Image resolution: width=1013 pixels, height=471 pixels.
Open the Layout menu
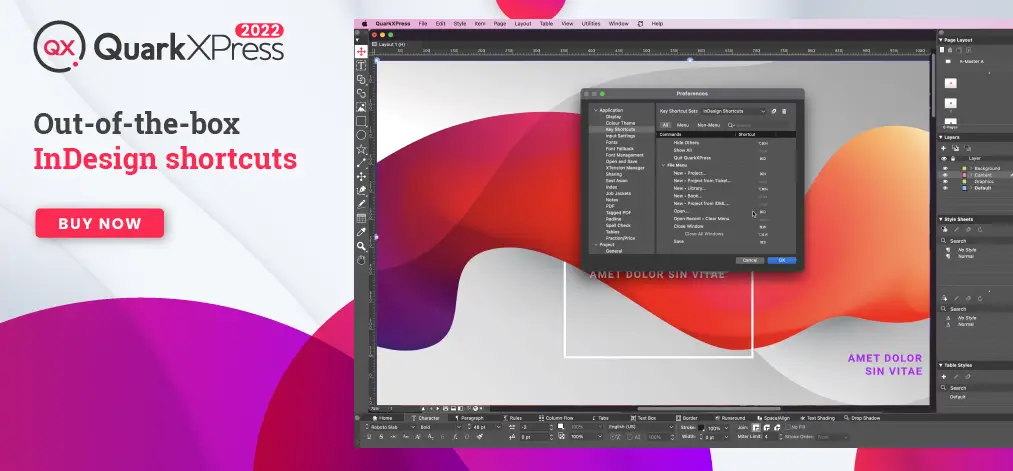(523, 23)
